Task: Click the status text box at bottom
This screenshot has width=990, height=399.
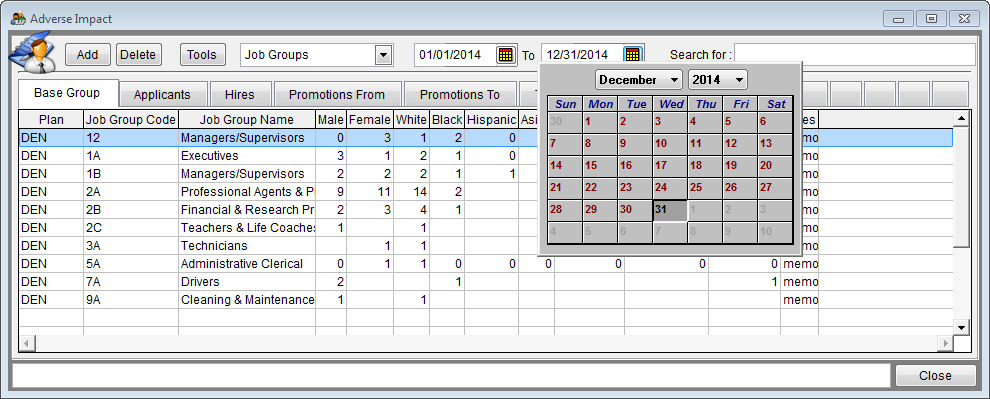Action: point(451,376)
